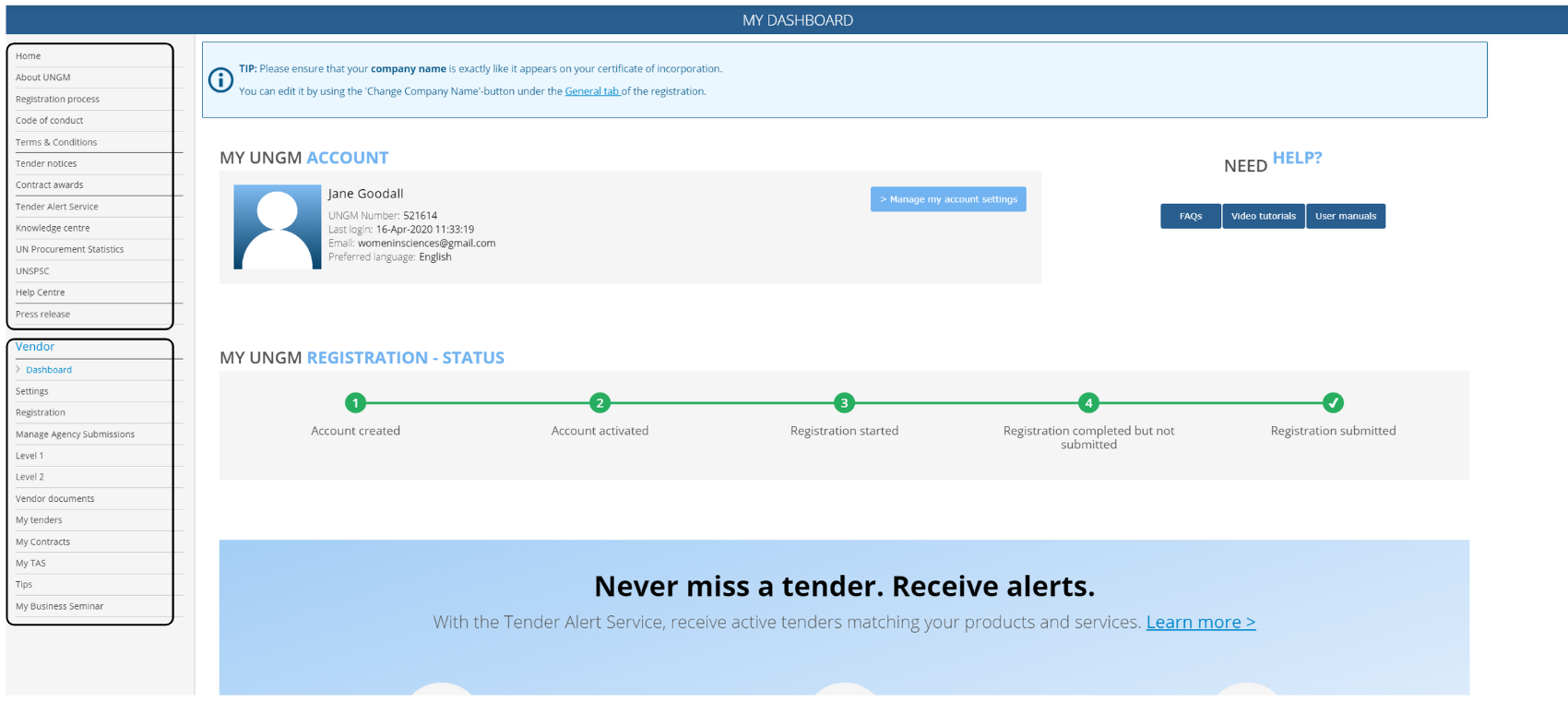The height and width of the screenshot is (715, 1568).
Task: Open Tender notices
Action: [46, 163]
